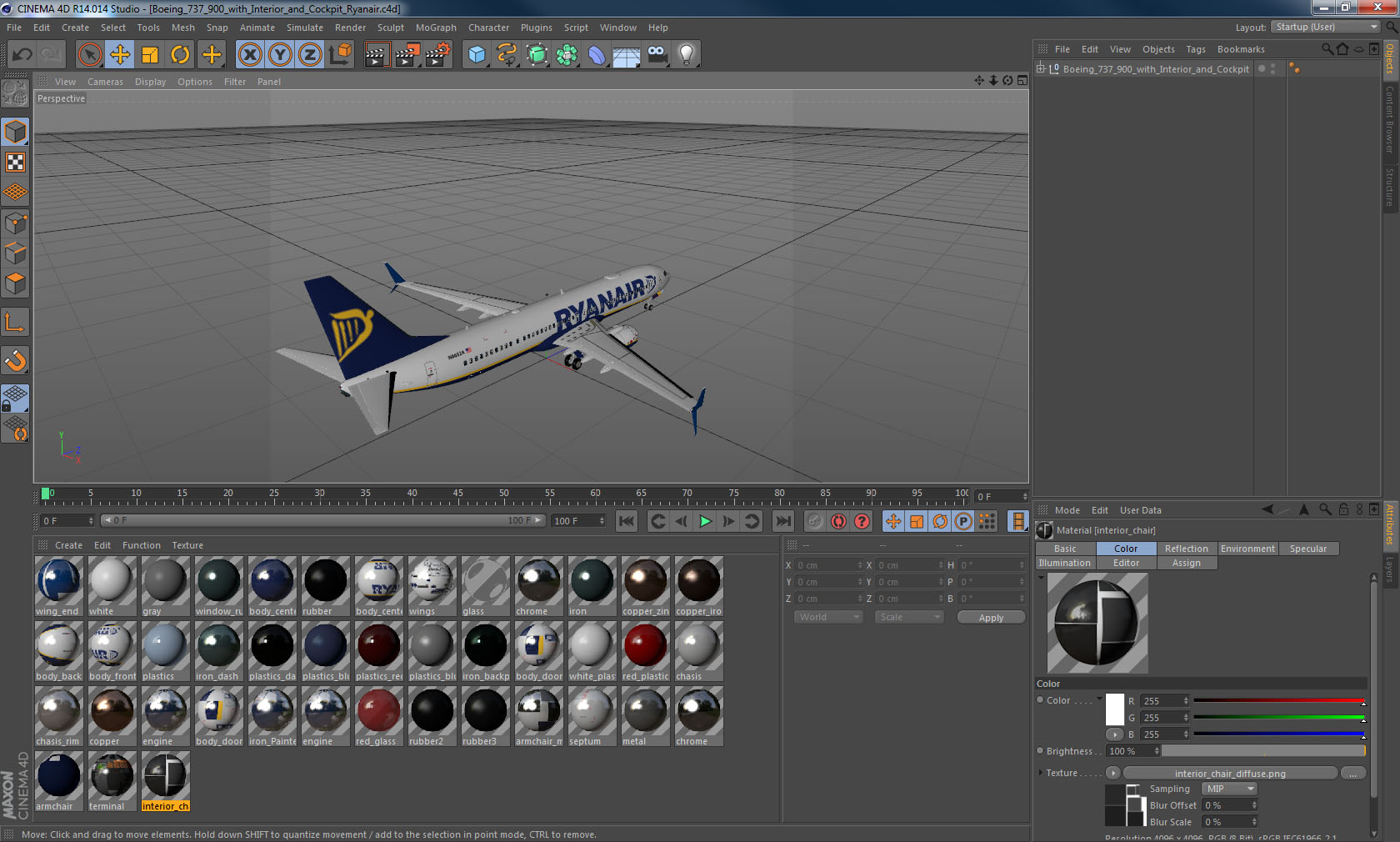This screenshot has height=842, width=1400.
Task: Open the Layout dropdown Startup (User)
Action: pos(1326,27)
